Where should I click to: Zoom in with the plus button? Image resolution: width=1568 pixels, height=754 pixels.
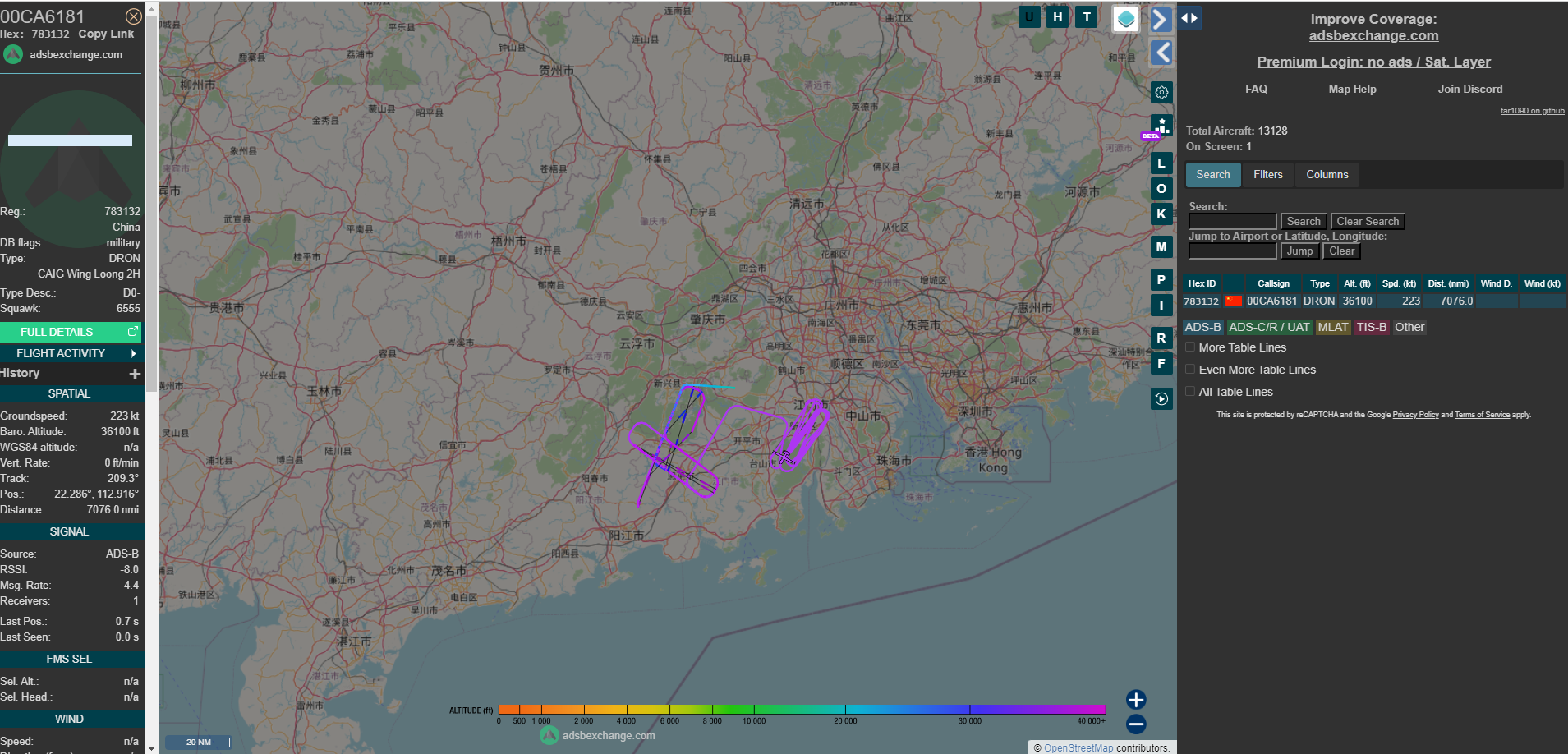click(1136, 700)
